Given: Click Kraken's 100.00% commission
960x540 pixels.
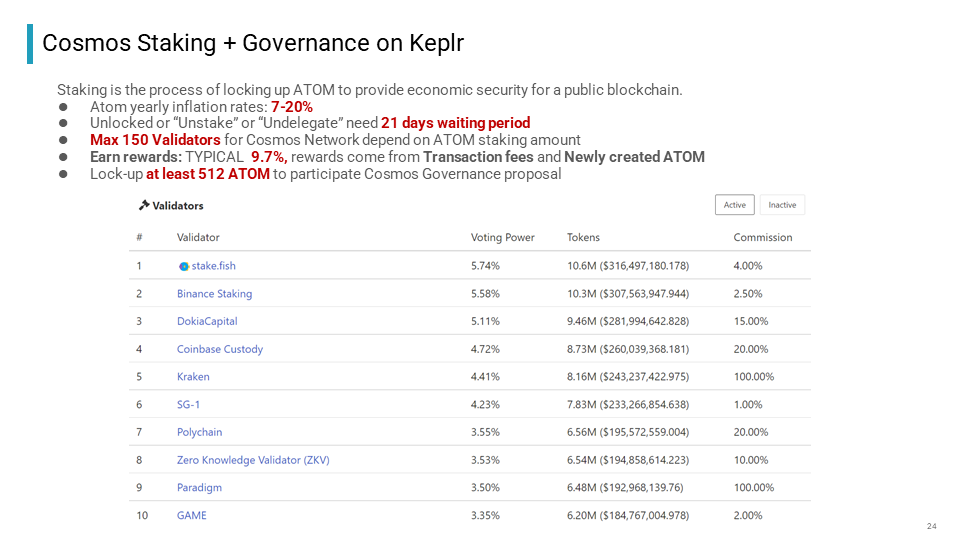Looking at the screenshot, I should pos(754,377).
